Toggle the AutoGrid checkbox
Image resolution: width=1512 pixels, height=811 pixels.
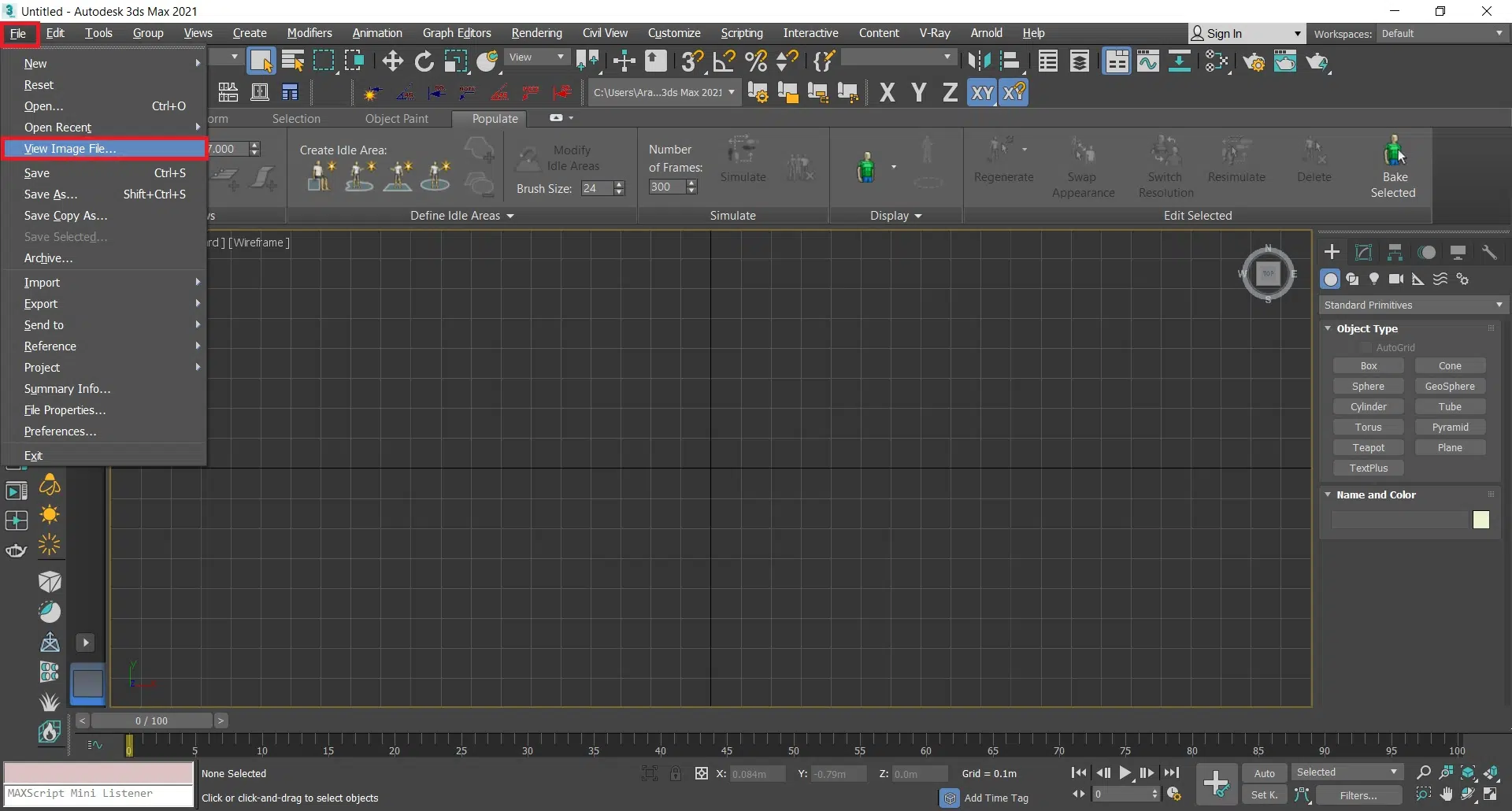(1366, 347)
